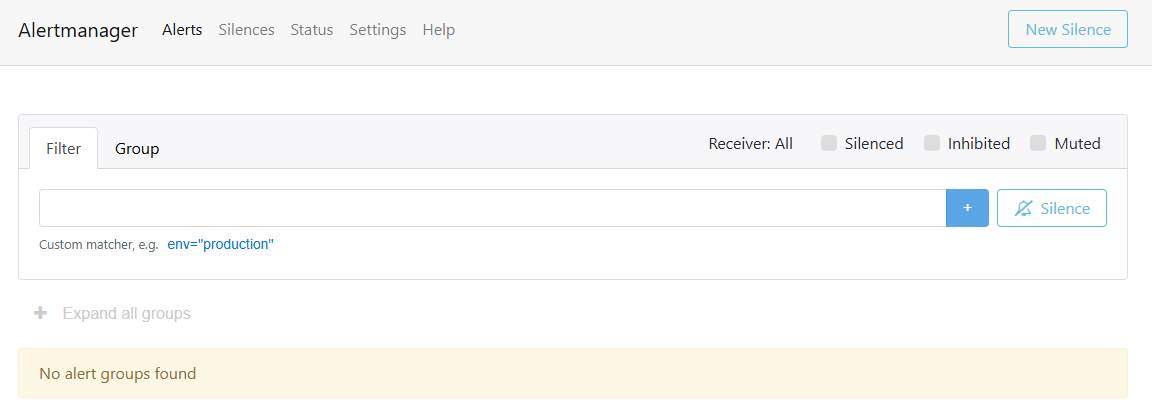Image resolution: width=1152 pixels, height=412 pixels.
Task: Expand all alert groups
Action: (x=126, y=313)
